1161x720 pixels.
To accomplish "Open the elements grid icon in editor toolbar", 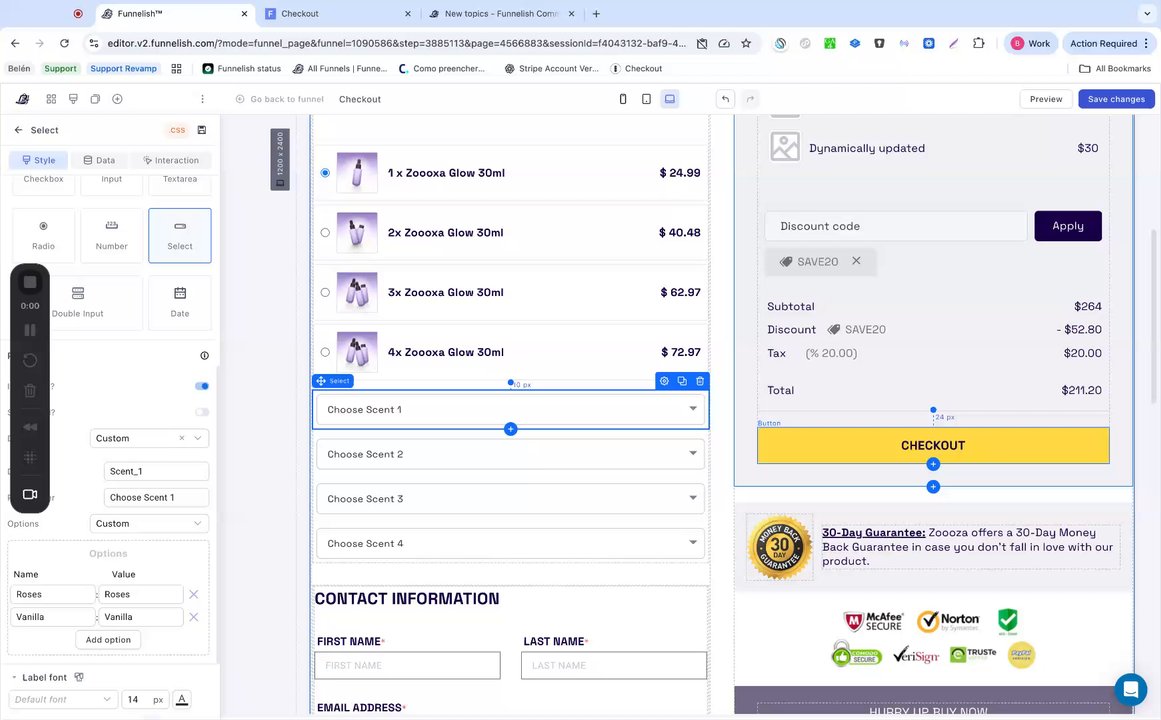I will 51,99.
